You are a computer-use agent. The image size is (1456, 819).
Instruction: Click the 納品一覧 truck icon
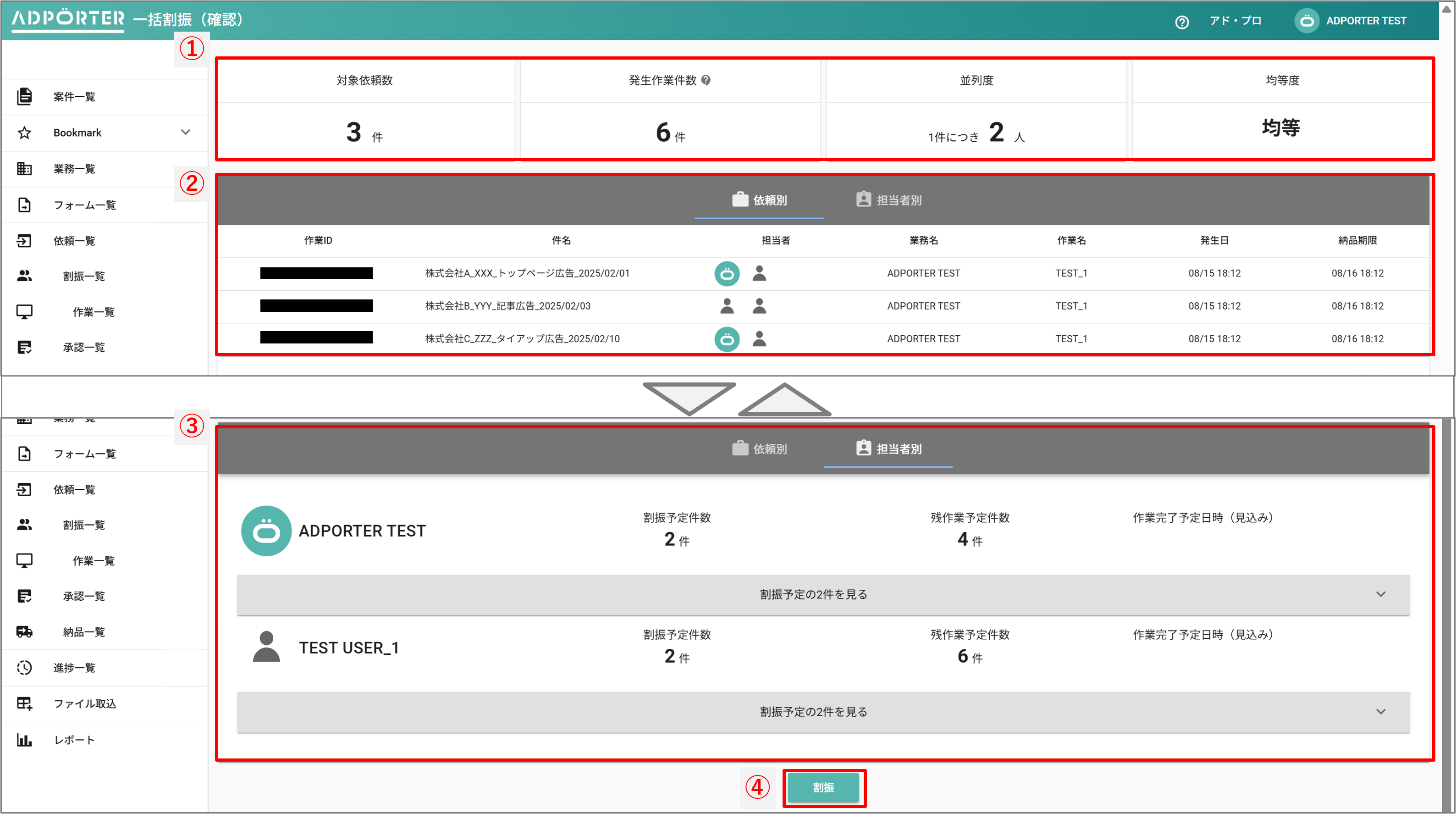[24, 632]
